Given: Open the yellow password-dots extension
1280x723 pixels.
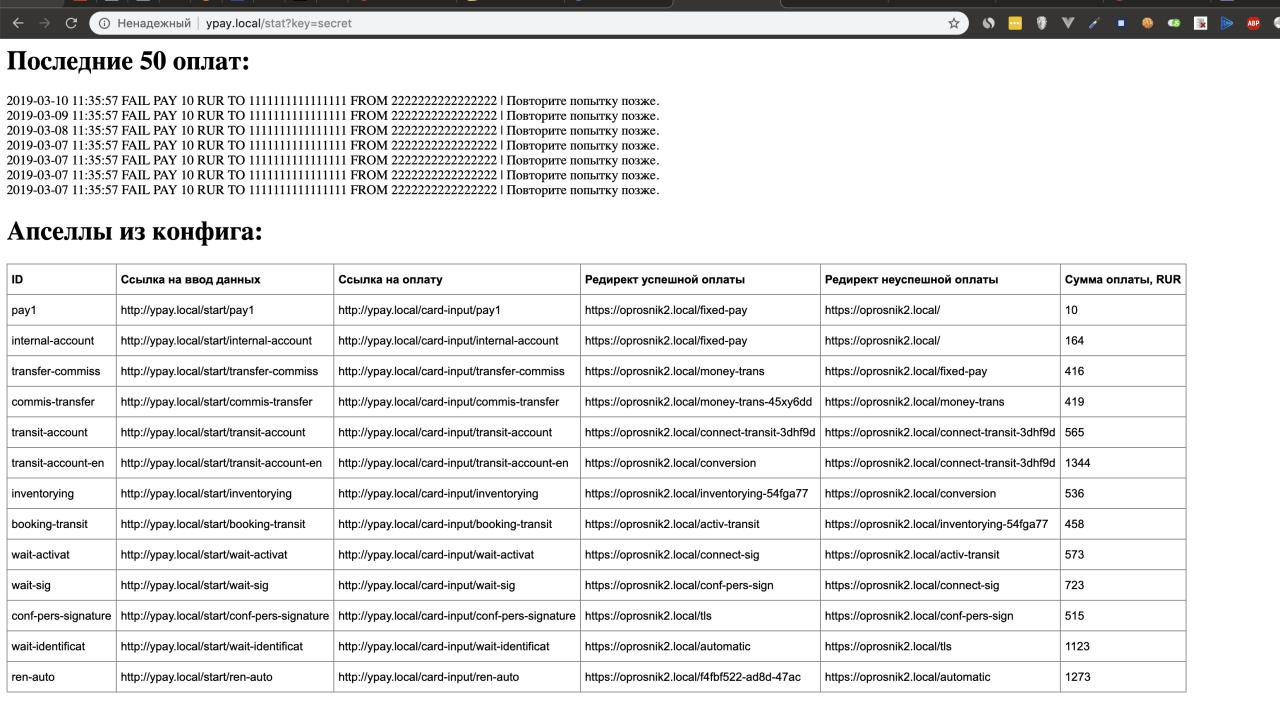Looking at the screenshot, I should (x=1015, y=23).
